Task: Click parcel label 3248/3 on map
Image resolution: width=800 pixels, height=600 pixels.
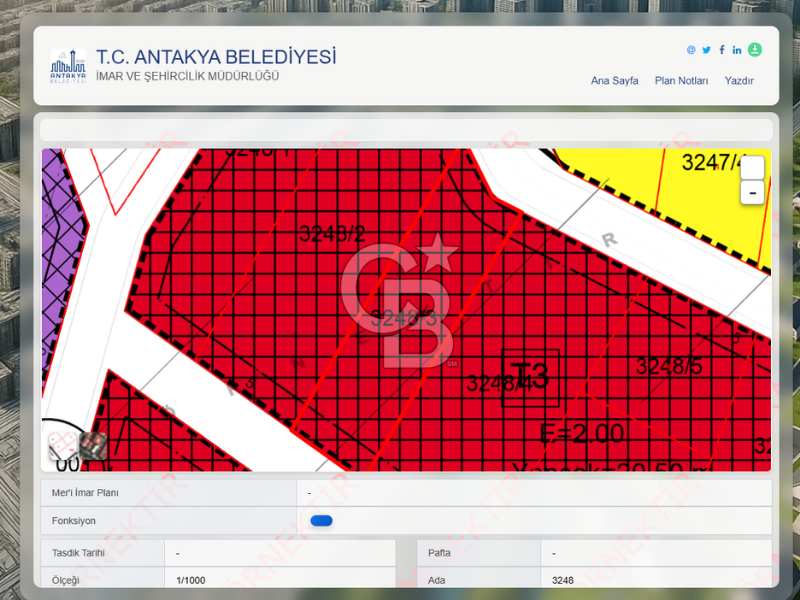Action: pos(404,318)
